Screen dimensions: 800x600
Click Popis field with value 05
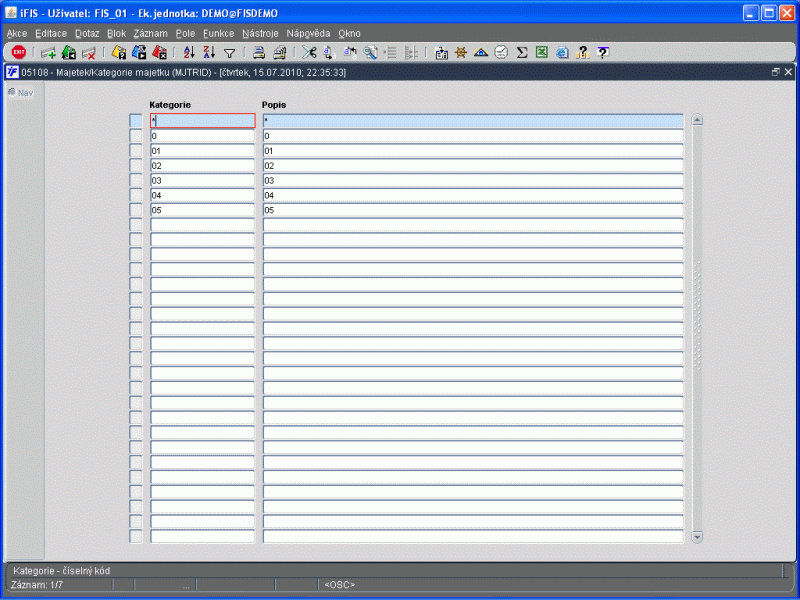click(473, 210)
